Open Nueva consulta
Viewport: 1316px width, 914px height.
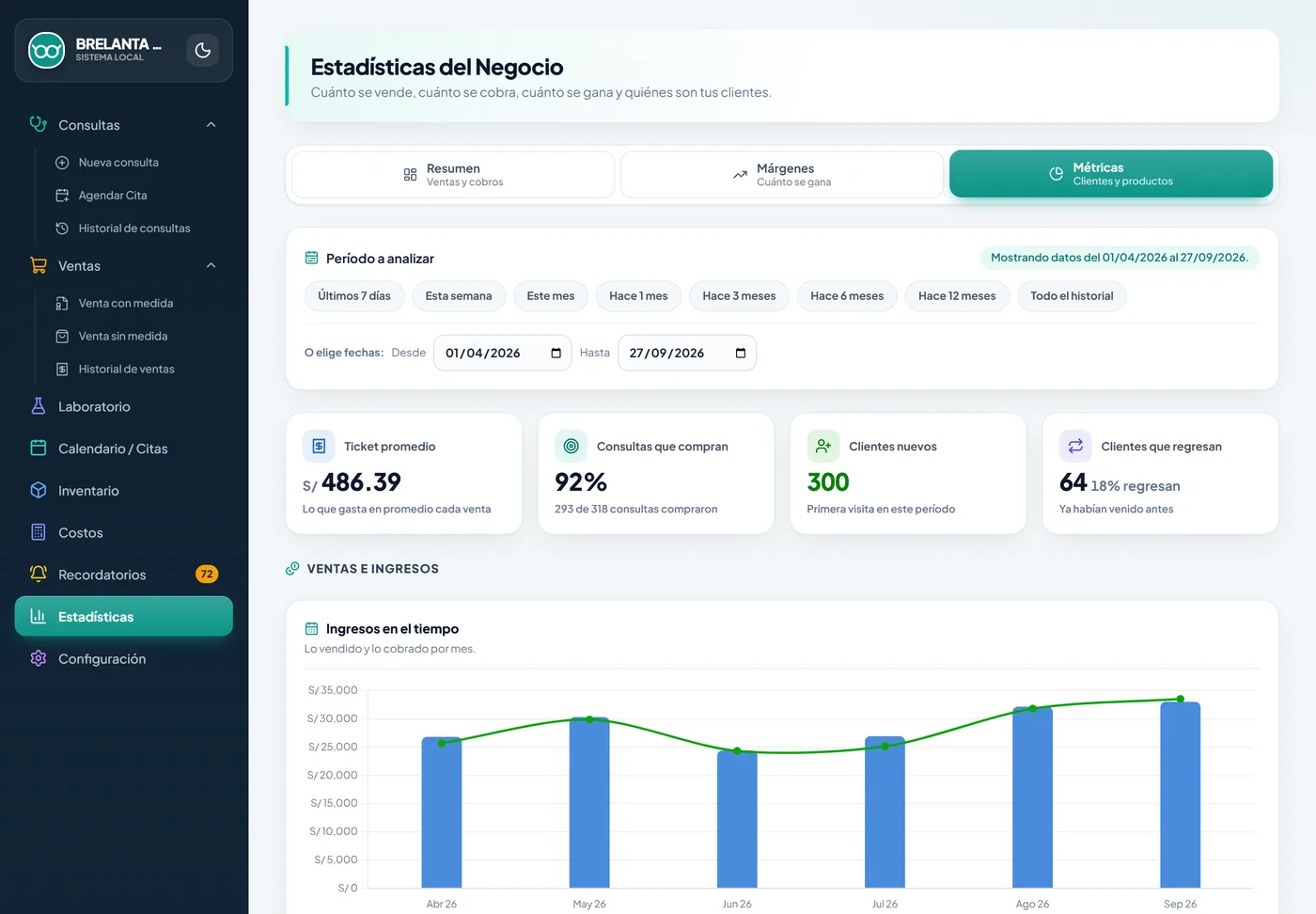coord(118,163)
